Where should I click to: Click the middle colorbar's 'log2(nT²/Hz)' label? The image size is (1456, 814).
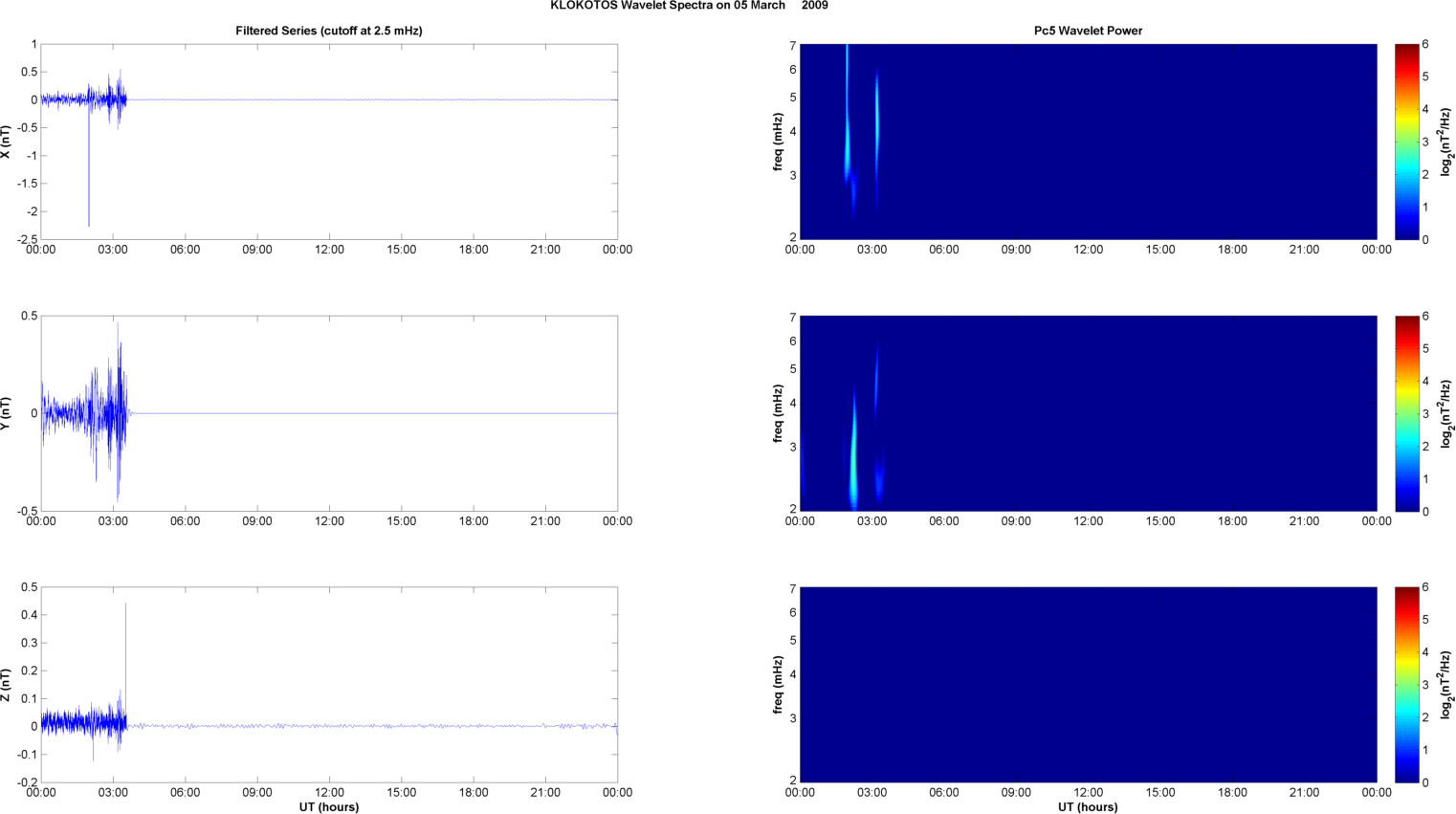tap(1446, 413)
